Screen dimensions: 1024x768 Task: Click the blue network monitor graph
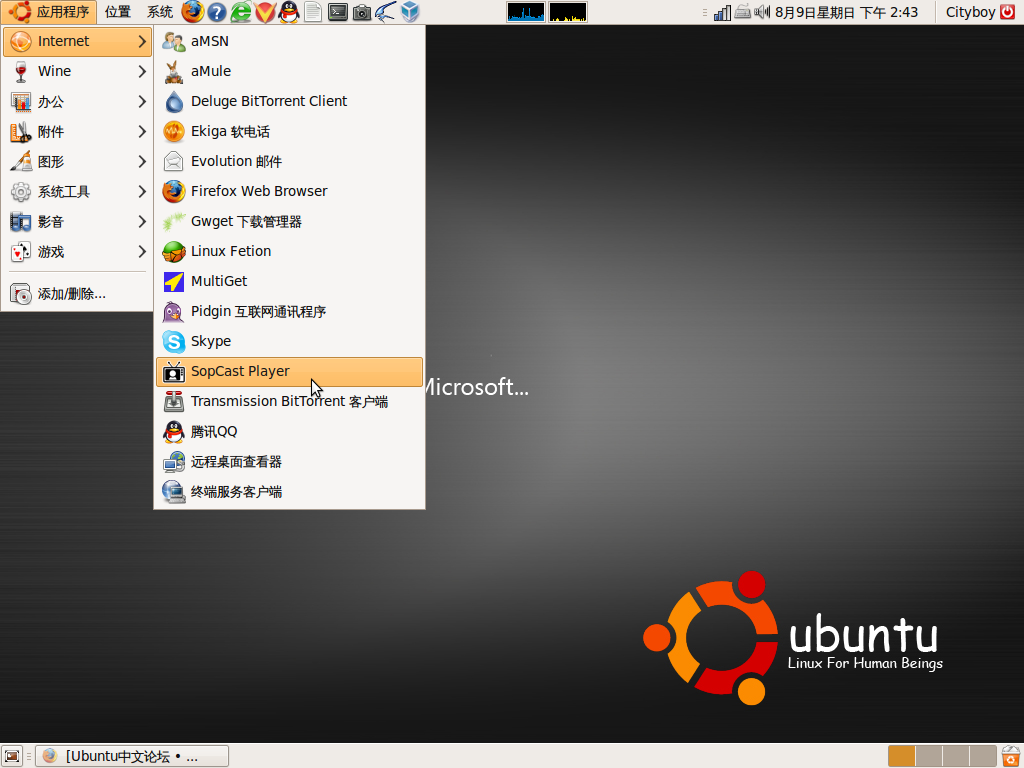526,12
